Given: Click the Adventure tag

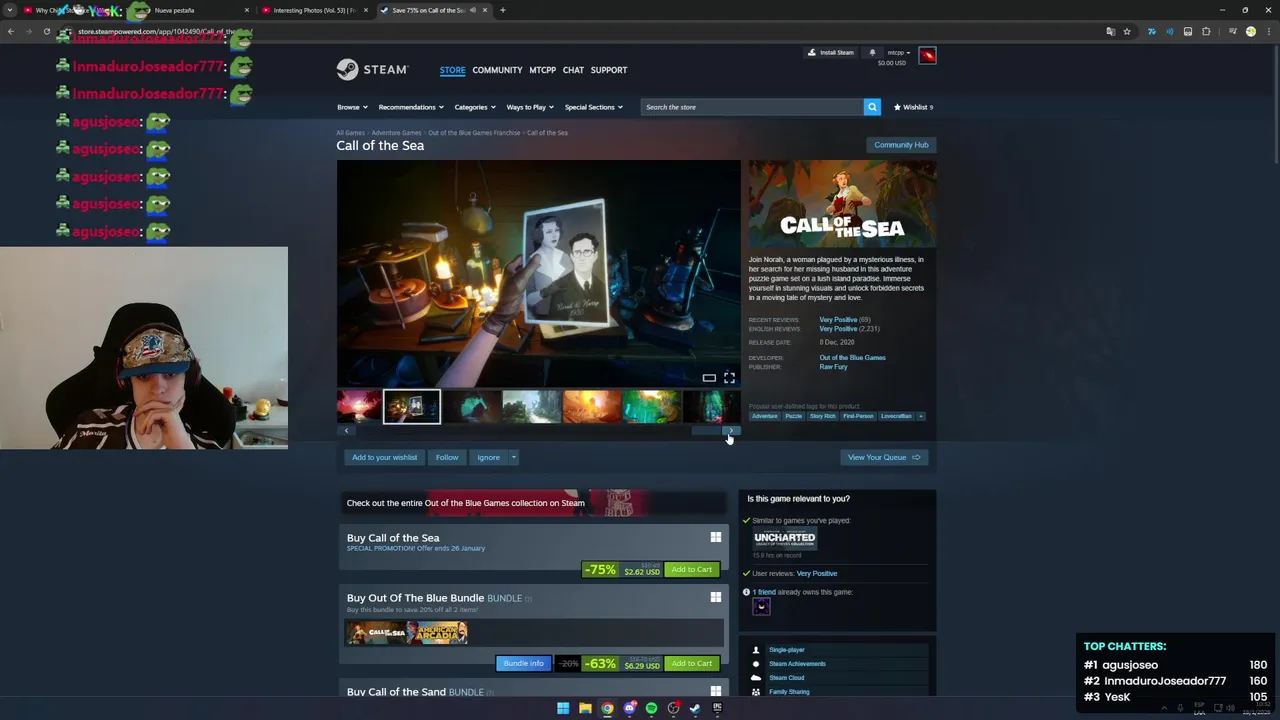Looking at the screenshot, I should [x=764, y=416].
